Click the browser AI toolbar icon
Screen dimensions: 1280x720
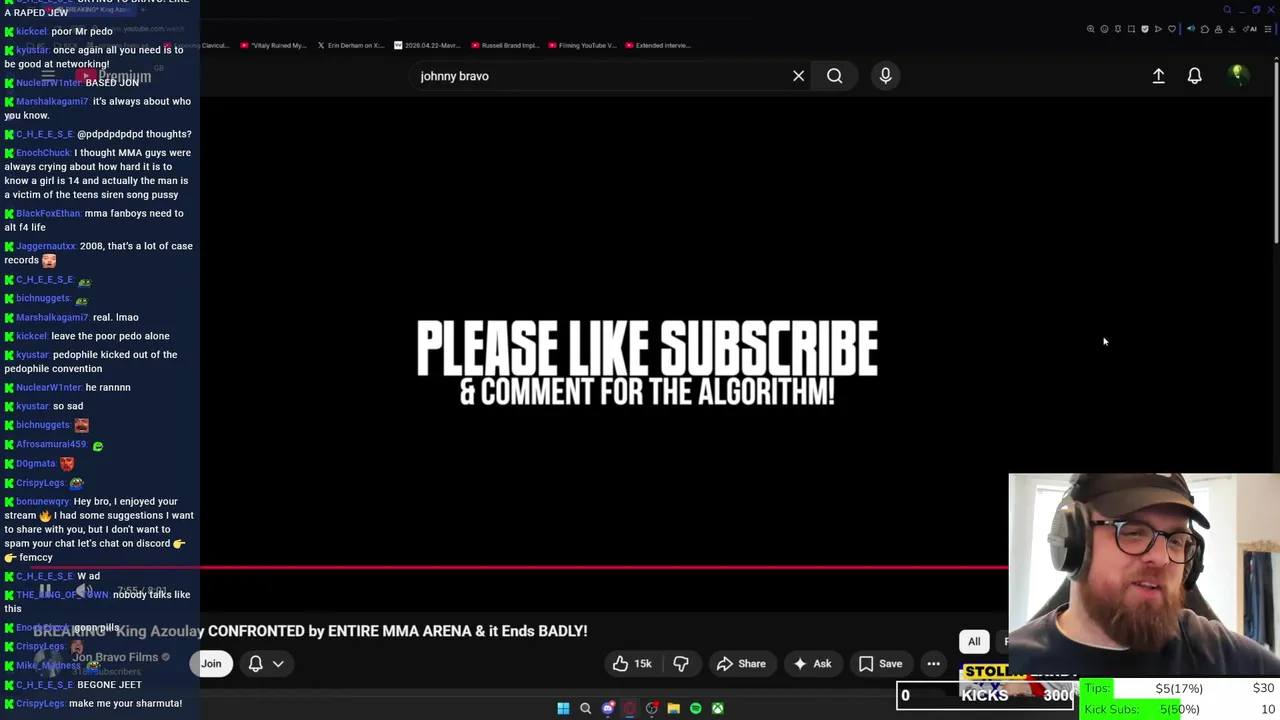coord(1250,29)
